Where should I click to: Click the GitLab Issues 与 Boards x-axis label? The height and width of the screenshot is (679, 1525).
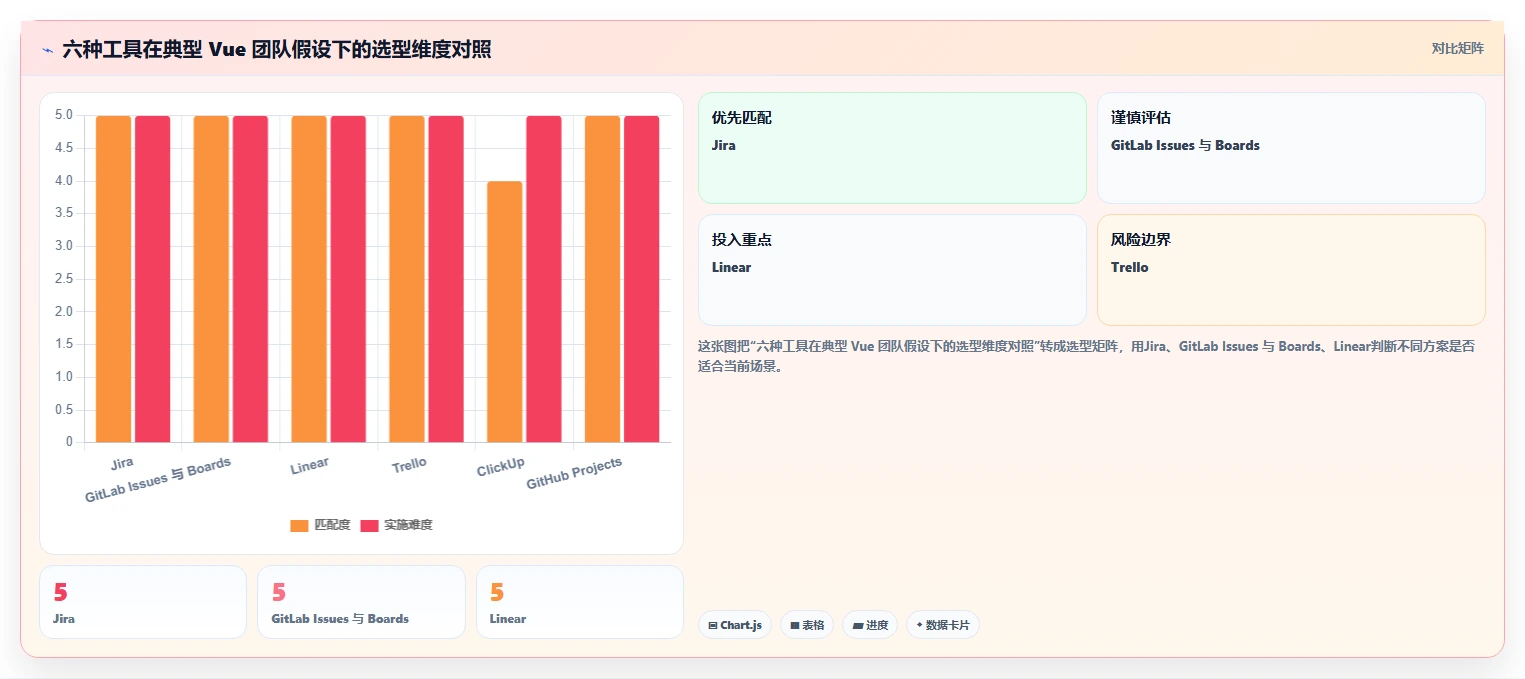click(158, 480)
